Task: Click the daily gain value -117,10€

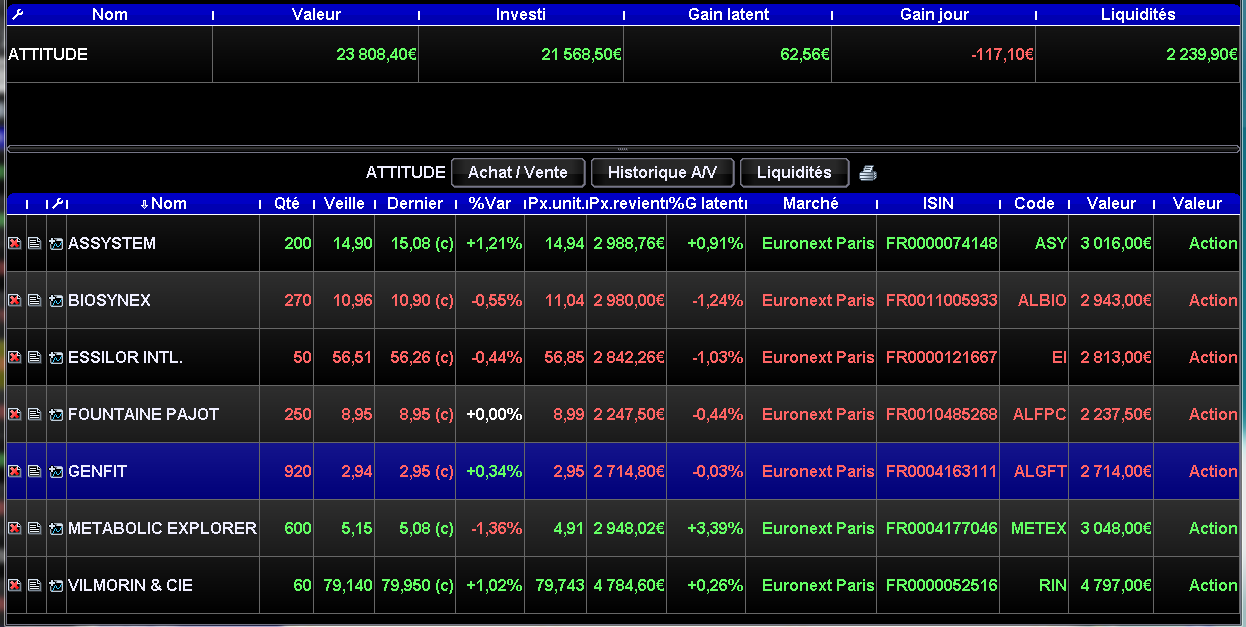Action: (x=1002, y=55)
